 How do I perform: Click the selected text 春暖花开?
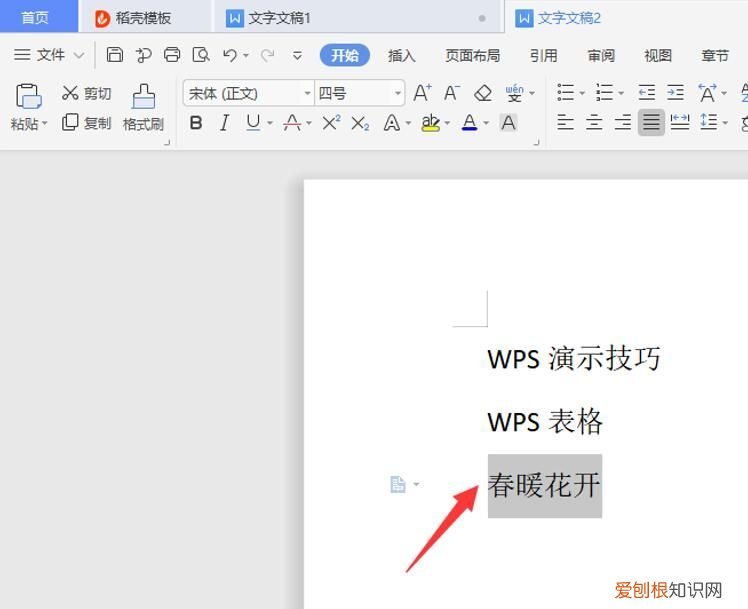point(544,485)
